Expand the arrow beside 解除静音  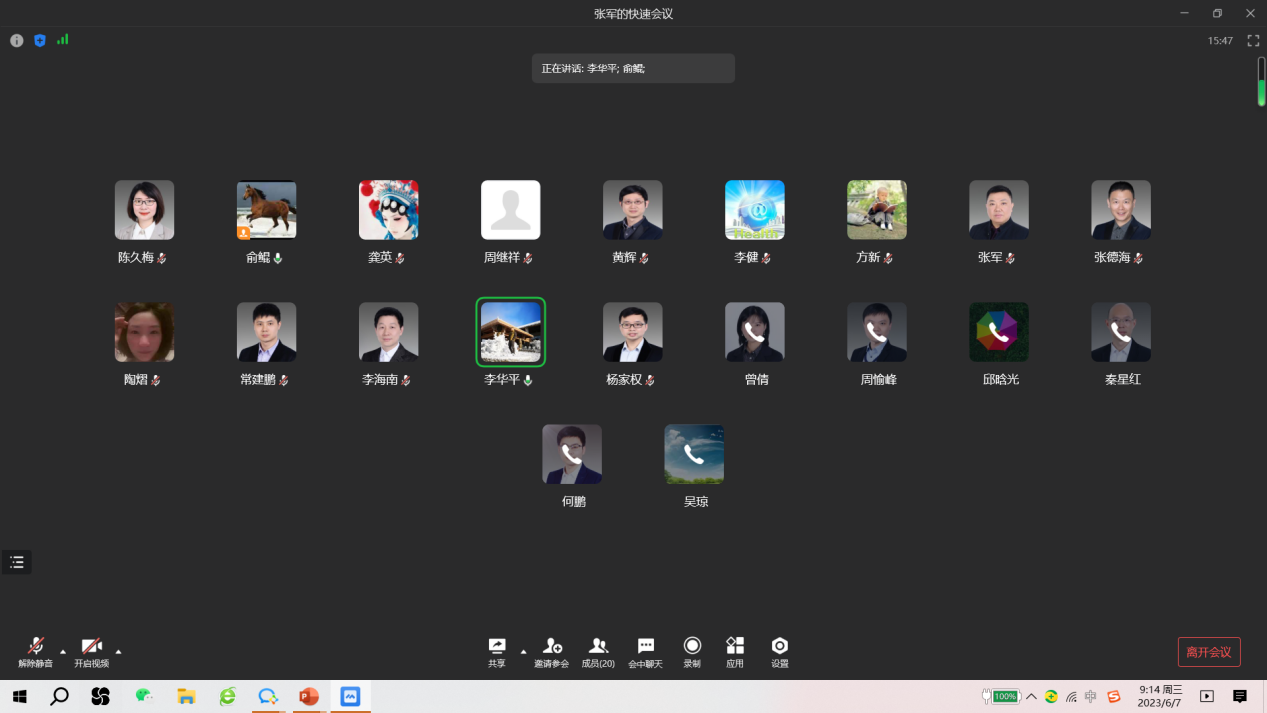(x=63, y=652)
